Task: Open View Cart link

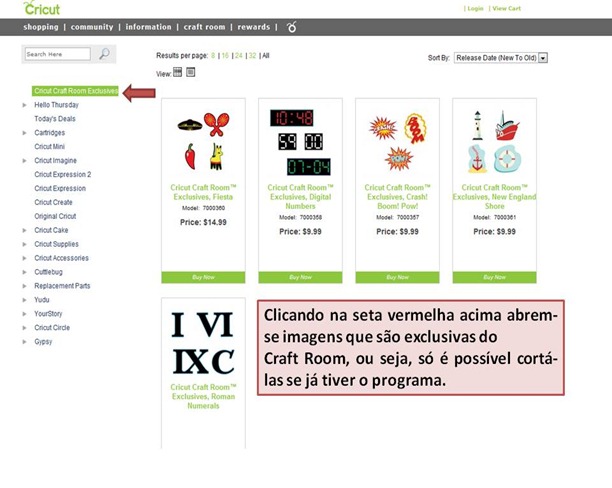Action: 506,8
